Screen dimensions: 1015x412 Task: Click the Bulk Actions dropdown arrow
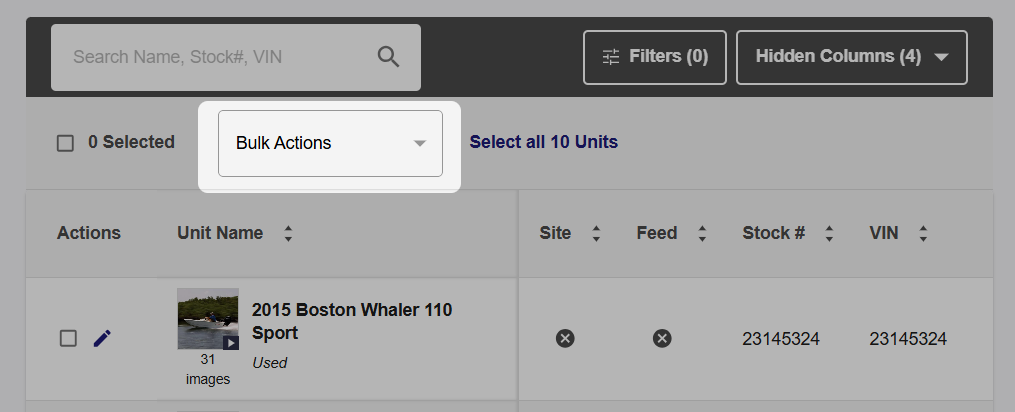(x=419, y=143)
